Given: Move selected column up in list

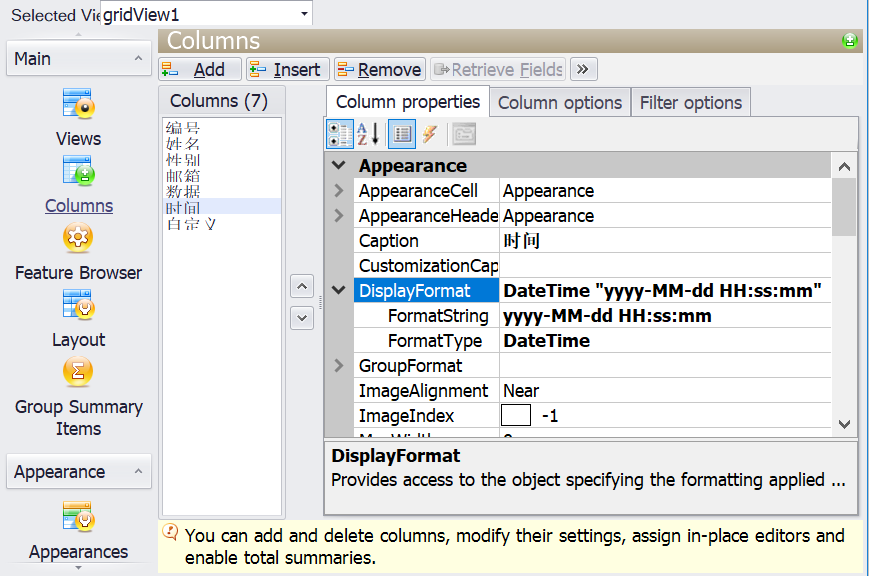Looking at the screenshot, I should pyautogui.click(x=302, y=287).
